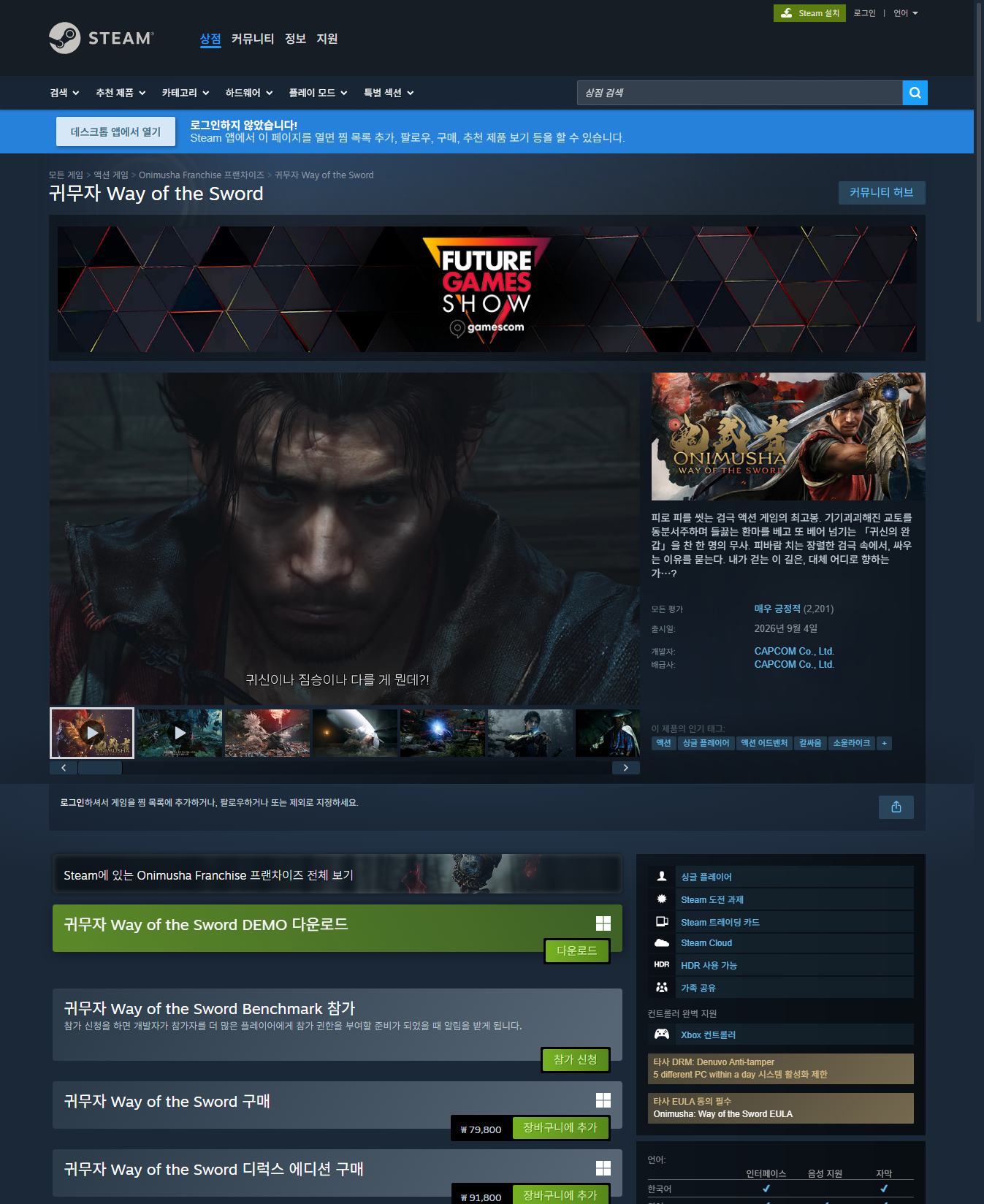984x1204 pixels.
Task: Click the 상점 검색 search field
Action: click(739, 93)
